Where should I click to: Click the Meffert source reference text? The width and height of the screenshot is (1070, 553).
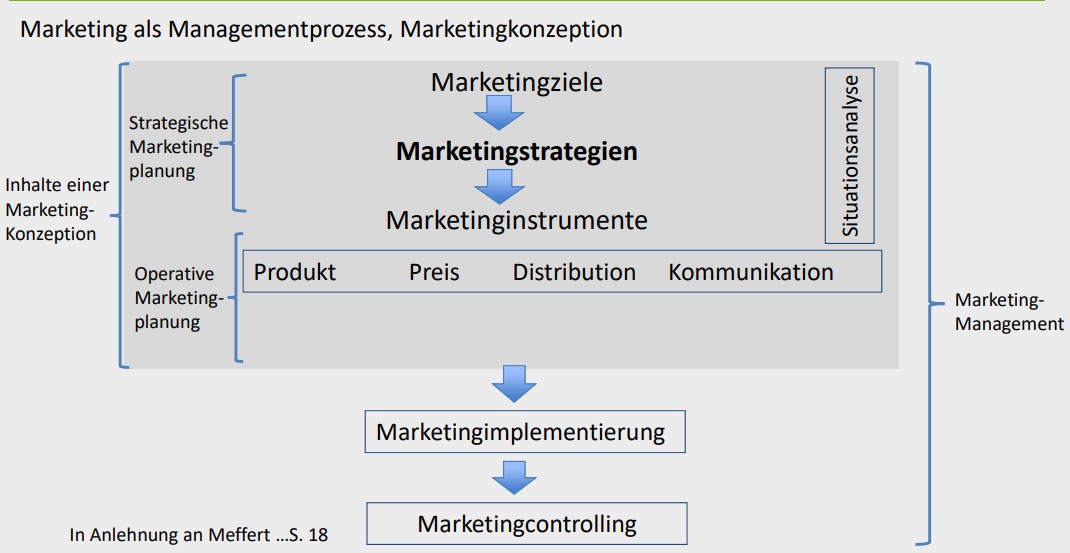click(198, 535)
